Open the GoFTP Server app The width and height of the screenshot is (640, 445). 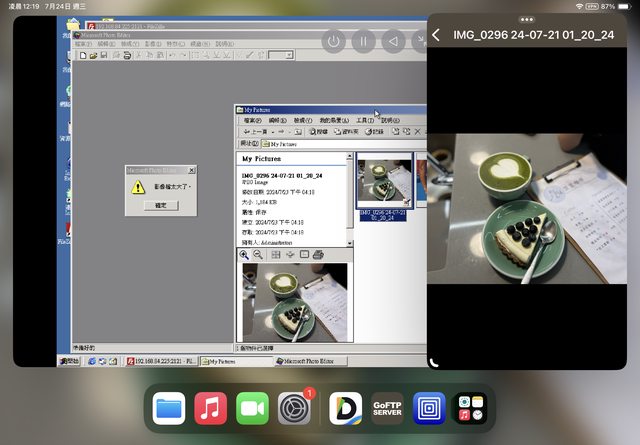pos(387,408)
